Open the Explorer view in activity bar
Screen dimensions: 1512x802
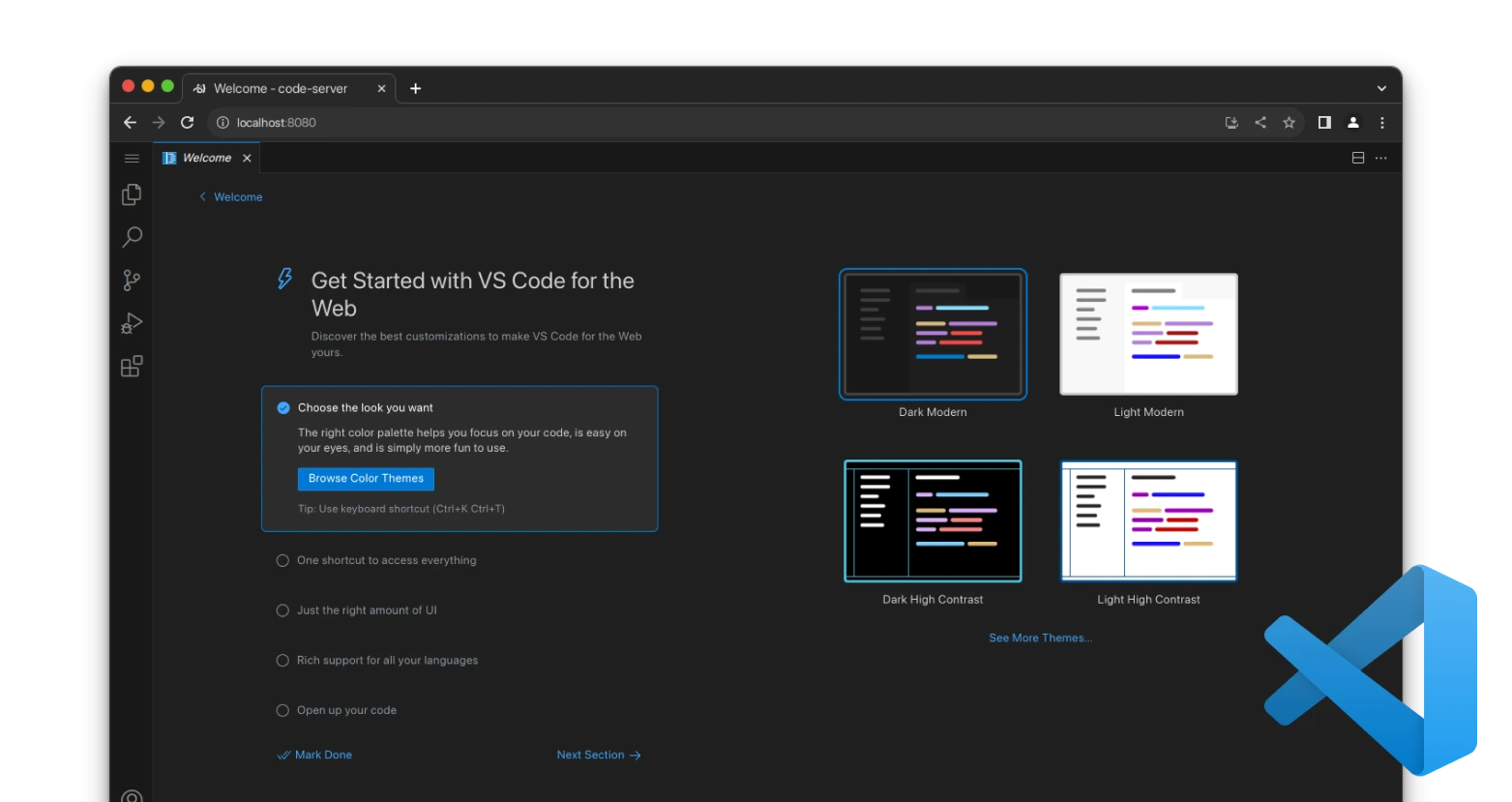pos(132,194)
